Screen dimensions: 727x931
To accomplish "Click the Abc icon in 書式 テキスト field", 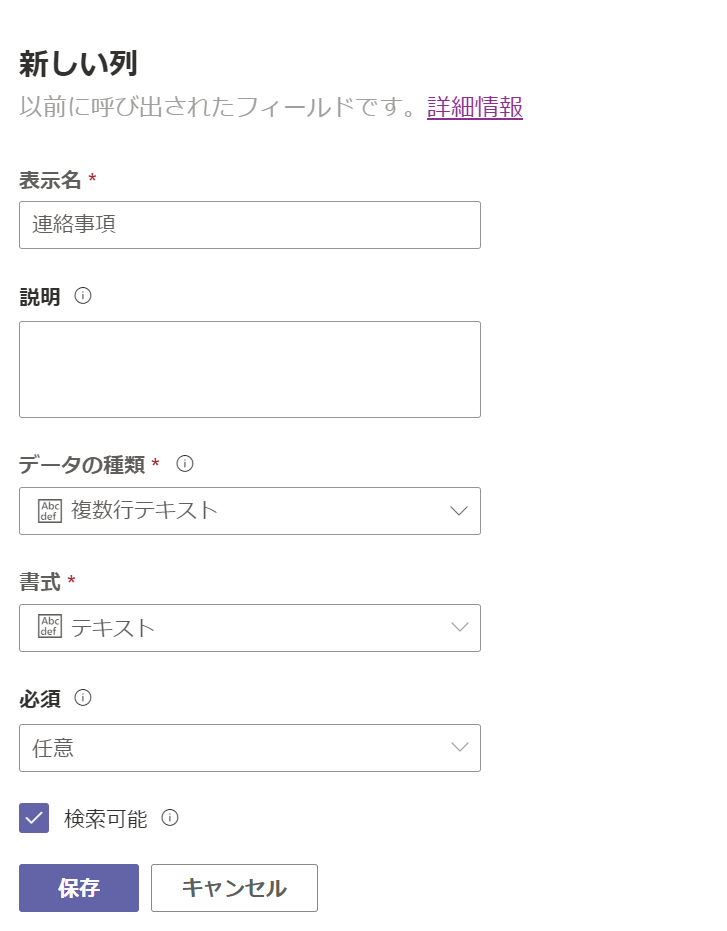I will 49,628.
